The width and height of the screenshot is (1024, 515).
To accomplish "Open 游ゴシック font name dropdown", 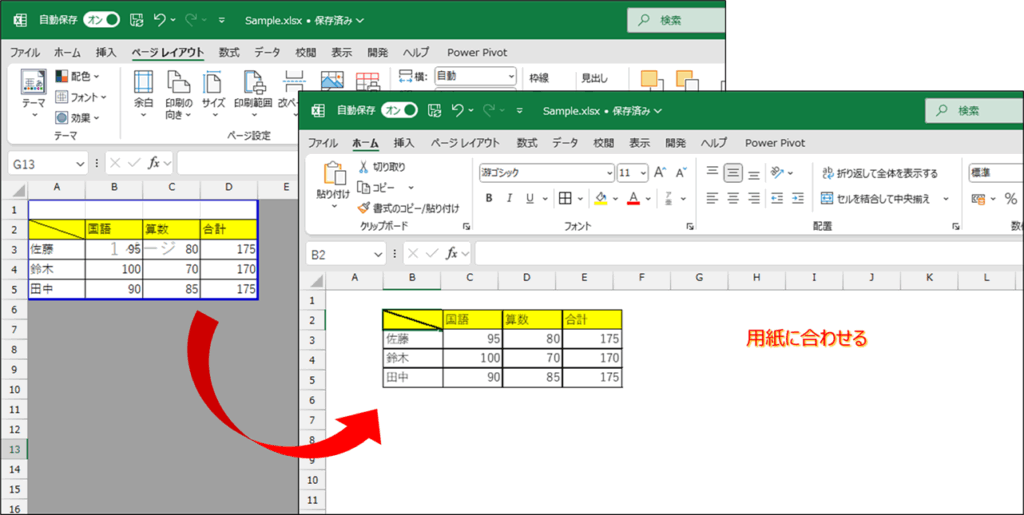I will [609, 173].
